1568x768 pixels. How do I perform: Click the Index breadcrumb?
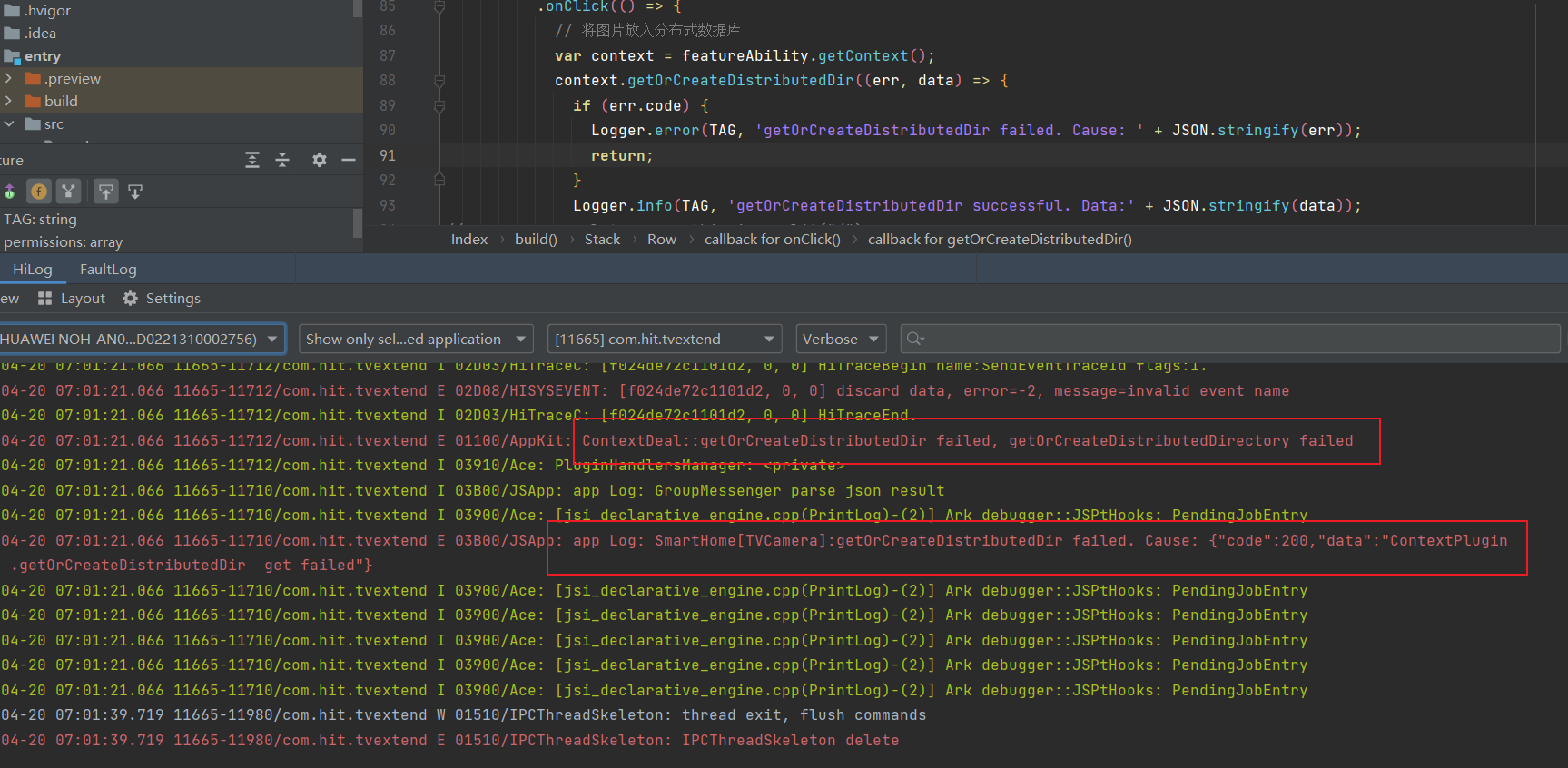tap(469, 239)
